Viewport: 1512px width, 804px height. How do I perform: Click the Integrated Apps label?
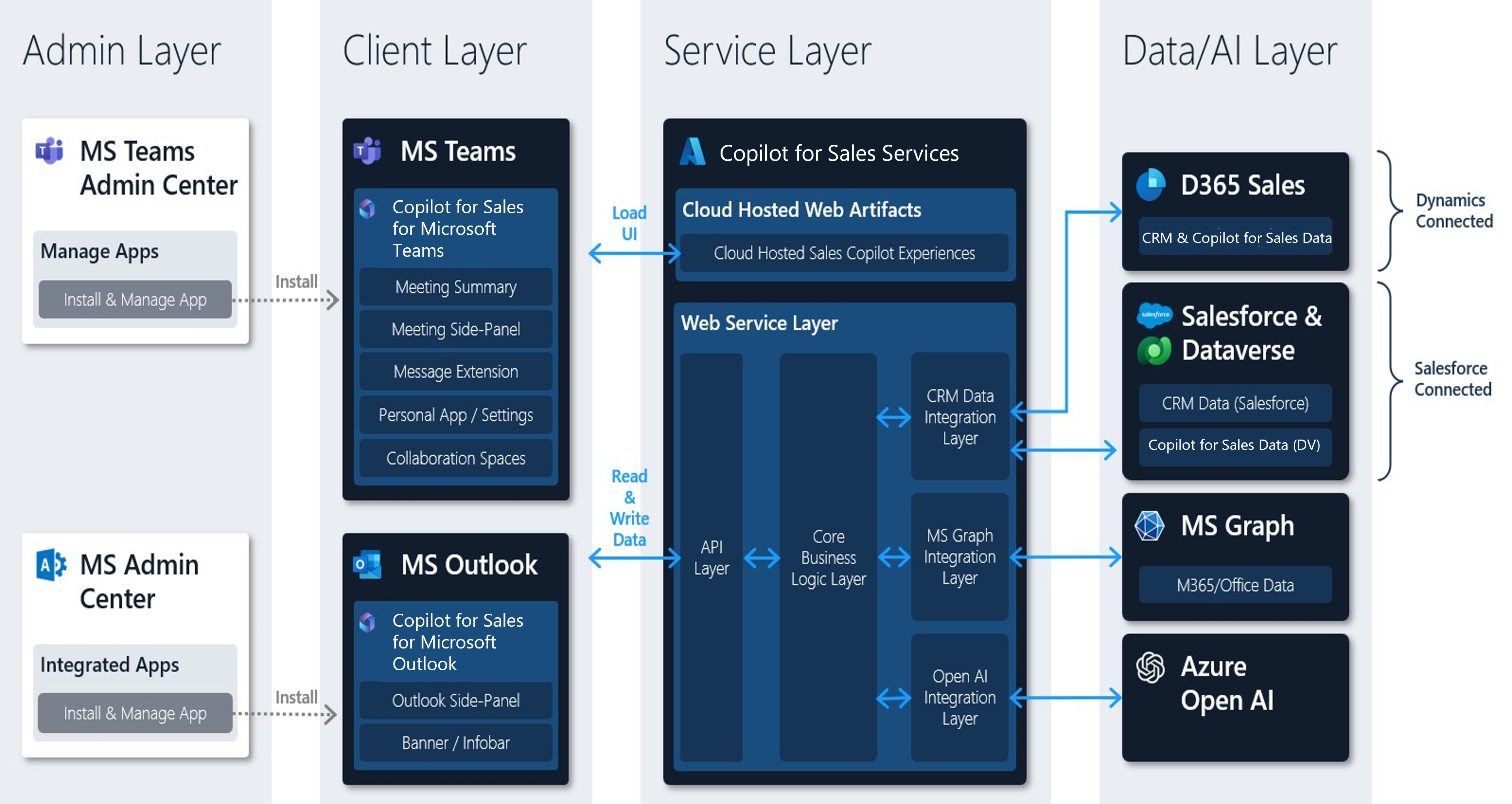click(110, 665)
